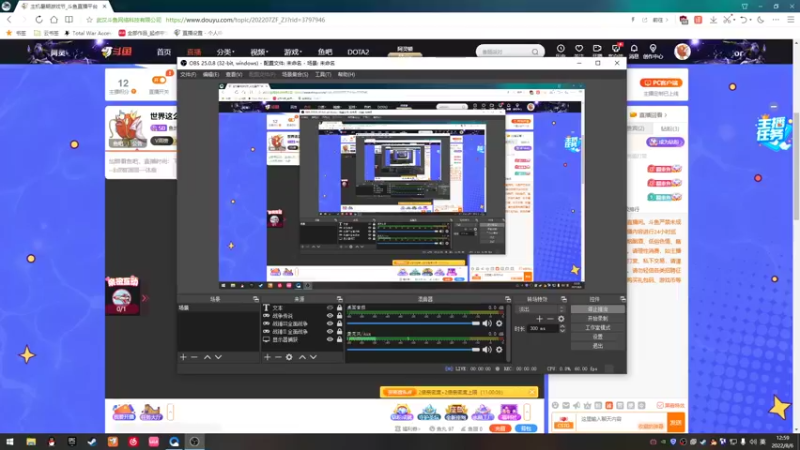Go to browser home page
This screenshot has height=450, width=800.
click(54, 19)
